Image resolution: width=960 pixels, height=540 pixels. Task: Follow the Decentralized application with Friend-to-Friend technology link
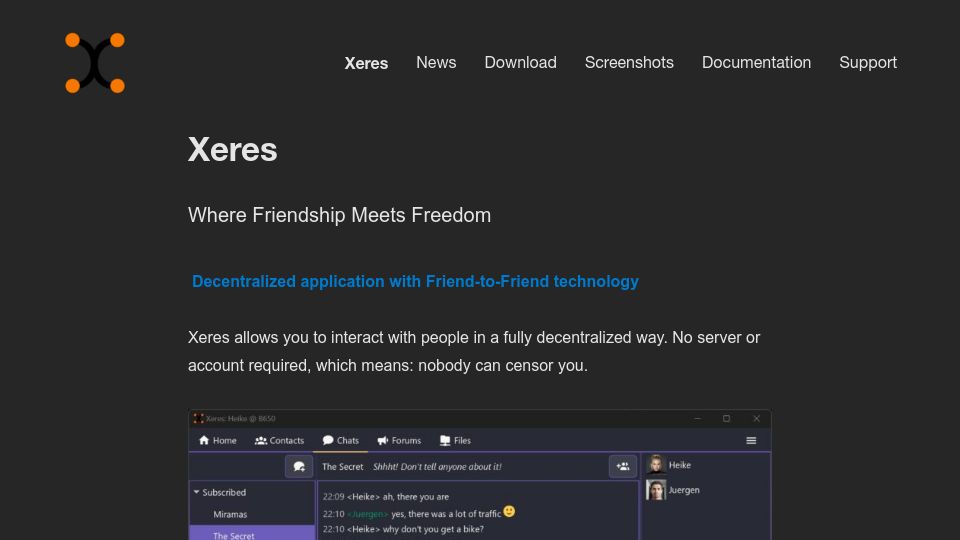(415, 282)
